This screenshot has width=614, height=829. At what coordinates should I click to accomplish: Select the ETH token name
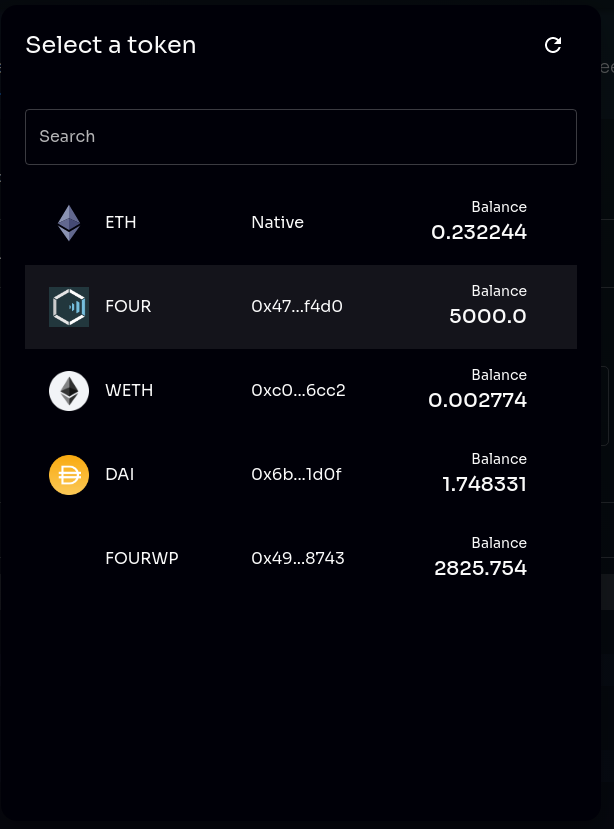pos(121,223)
